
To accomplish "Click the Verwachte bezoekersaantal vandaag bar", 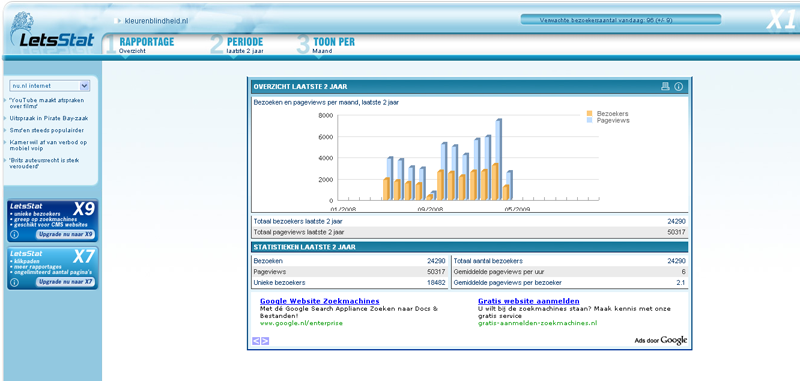I will 621,20.
